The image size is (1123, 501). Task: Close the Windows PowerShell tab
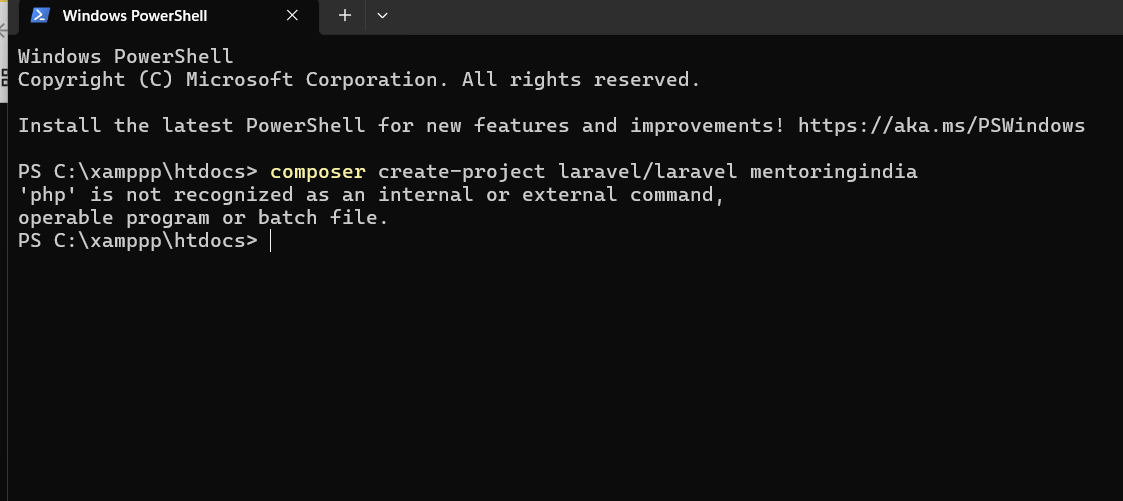[x=292, y=16]
